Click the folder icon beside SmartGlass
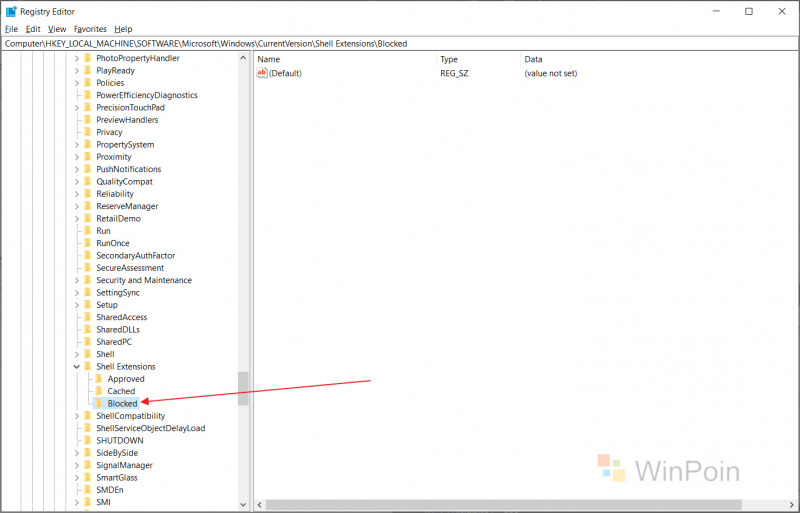This screenshot has height=513, width=800. click(x=87, y=477)
